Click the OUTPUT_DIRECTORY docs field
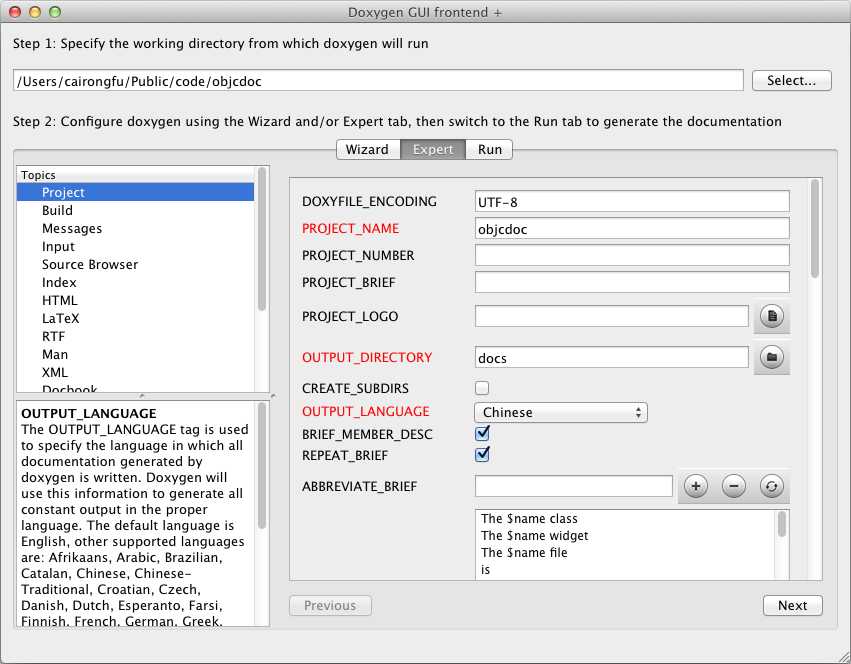This screenshot has height=664, width=851. coord(612,357)
